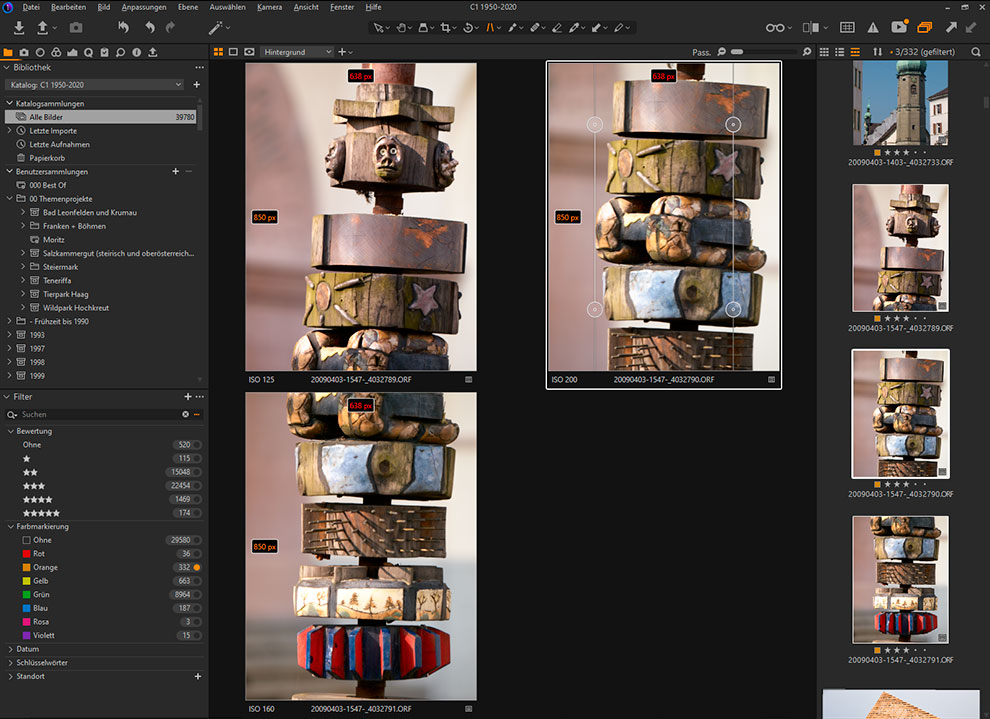Click plus button in Standort row

[x=198, y=676]
